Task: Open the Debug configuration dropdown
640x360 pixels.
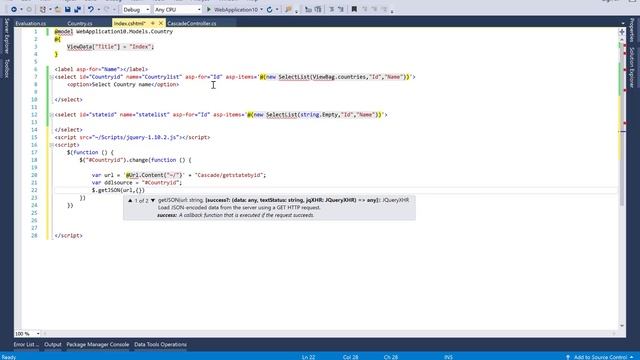Action: (x=136, y=9)
